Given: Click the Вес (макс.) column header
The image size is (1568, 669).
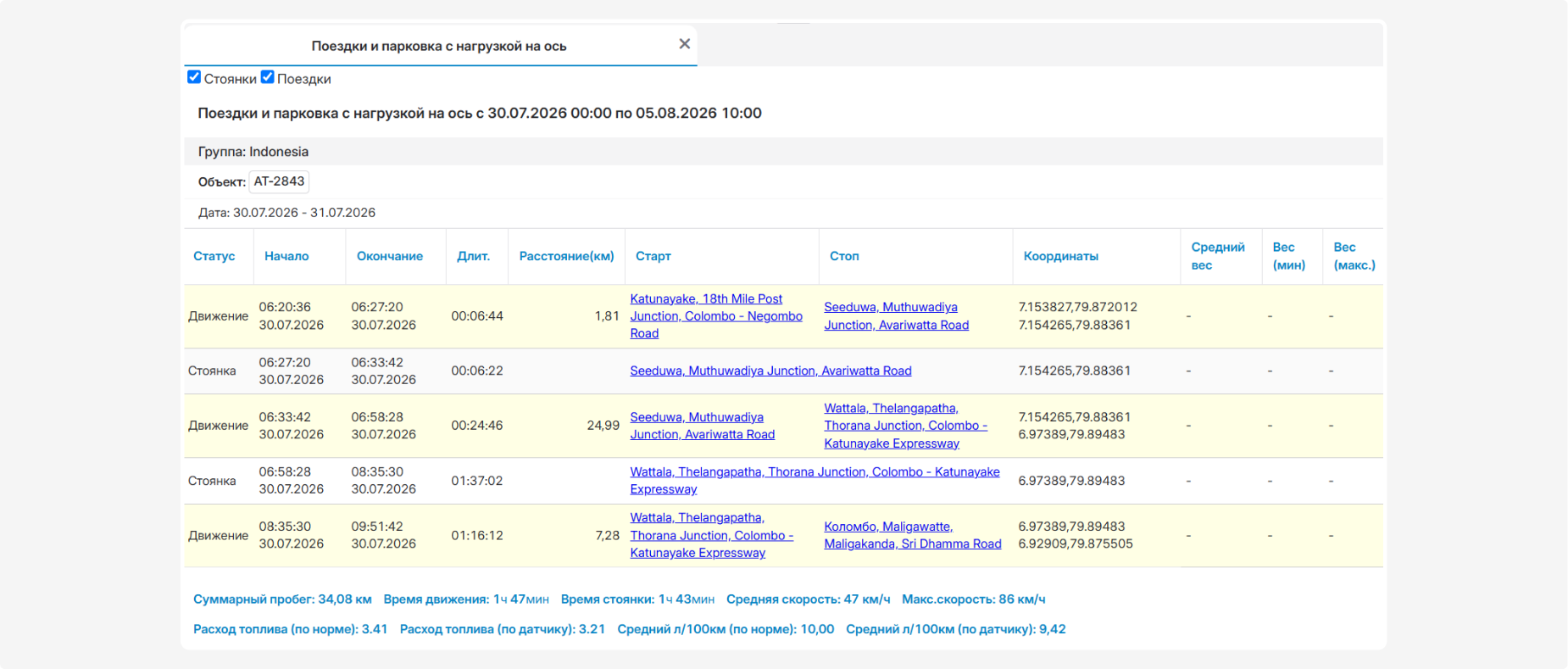Looking at the screenshot, I should pyautogui.click(x=1354, y=256).
